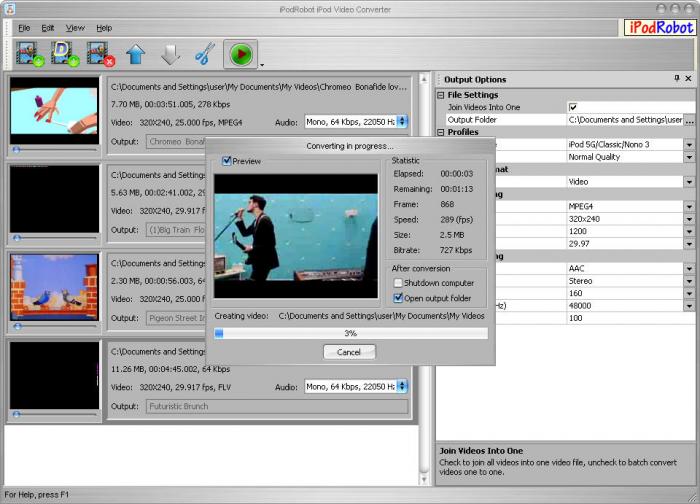Click the Add Video toolbar icon

30,54
